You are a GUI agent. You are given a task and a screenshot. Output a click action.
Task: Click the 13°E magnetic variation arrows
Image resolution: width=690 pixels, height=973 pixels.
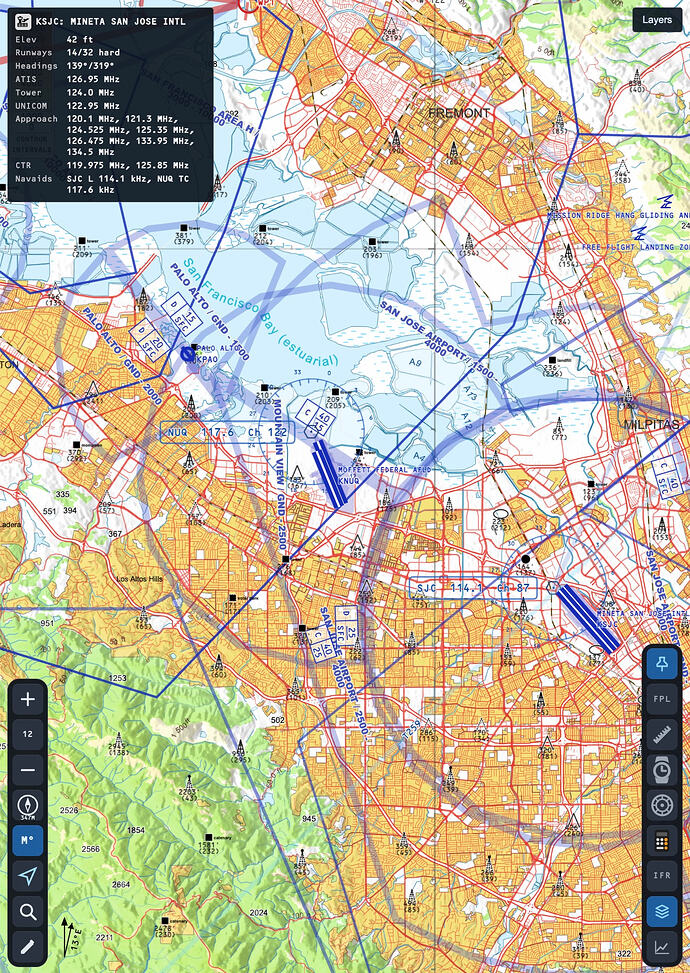[71, 937]
